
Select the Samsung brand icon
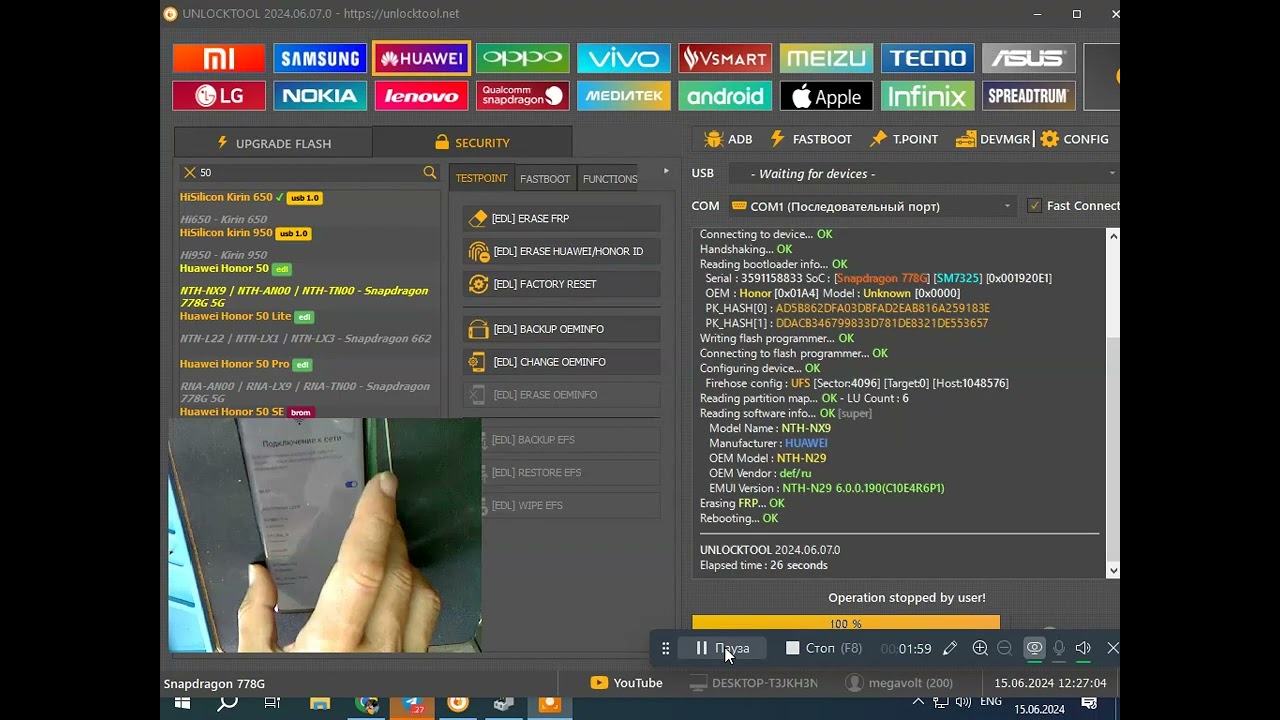click(320, 58)
